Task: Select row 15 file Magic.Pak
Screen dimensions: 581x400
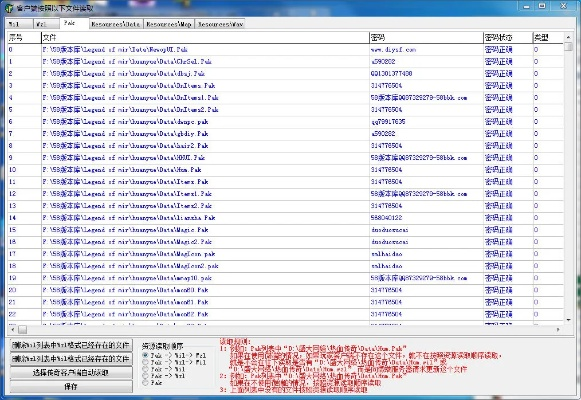Action: click(125, 230)
